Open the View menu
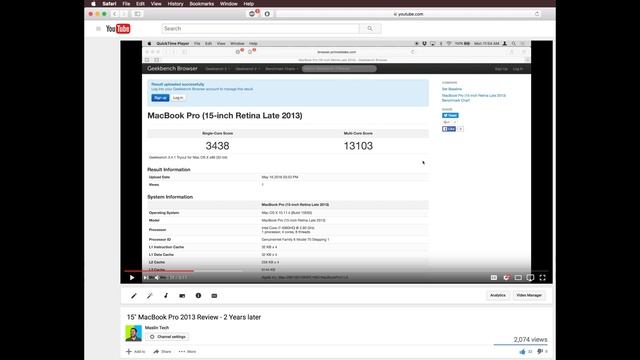Screen dimensions: 640x360 (x=156, y=4)
